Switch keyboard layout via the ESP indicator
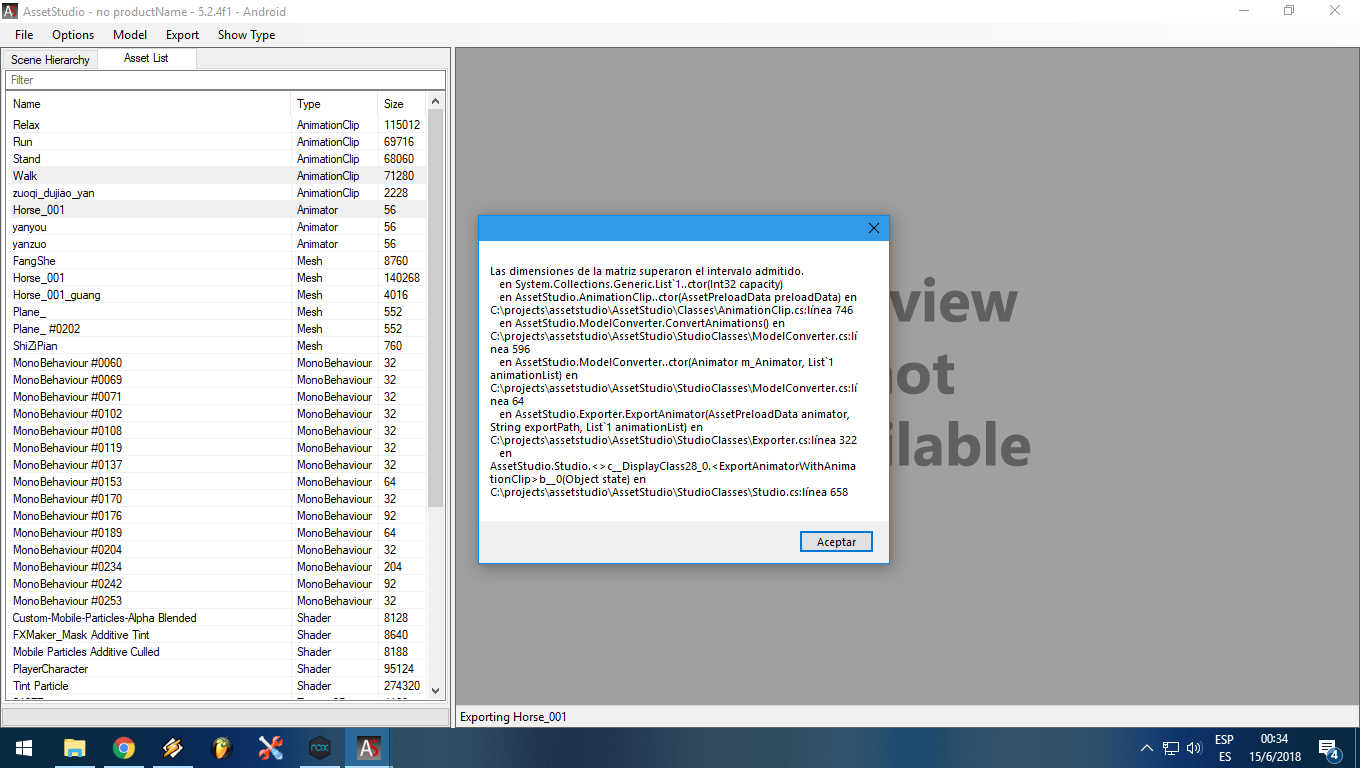Viewport: 1360px width, 768px height. pos(1223,747)
